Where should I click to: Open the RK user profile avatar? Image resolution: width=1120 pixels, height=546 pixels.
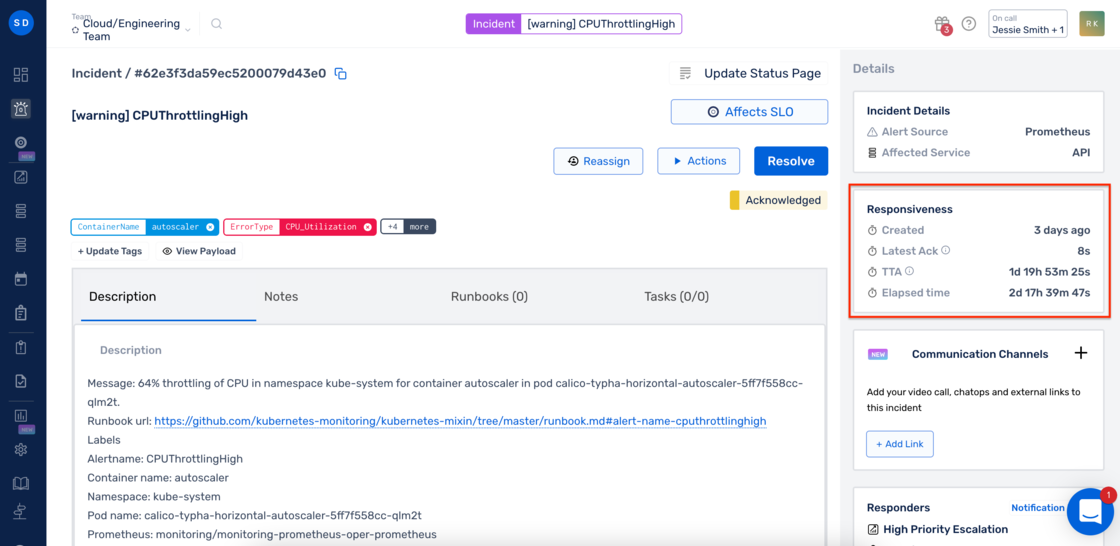1092,24
